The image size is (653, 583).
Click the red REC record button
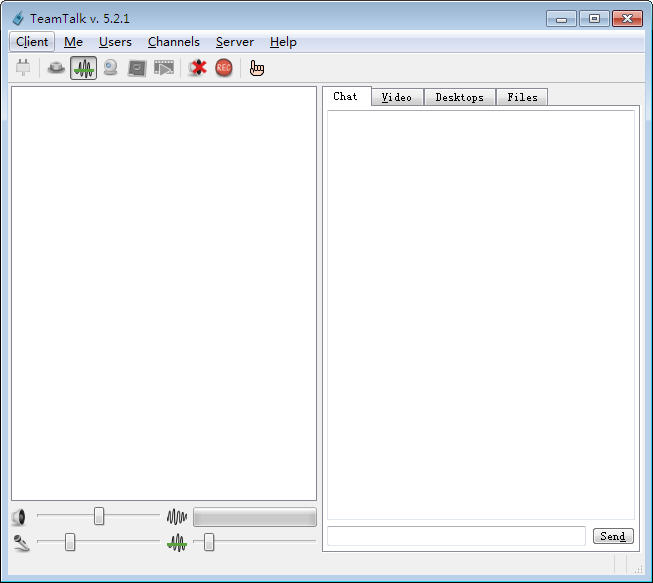224,68
